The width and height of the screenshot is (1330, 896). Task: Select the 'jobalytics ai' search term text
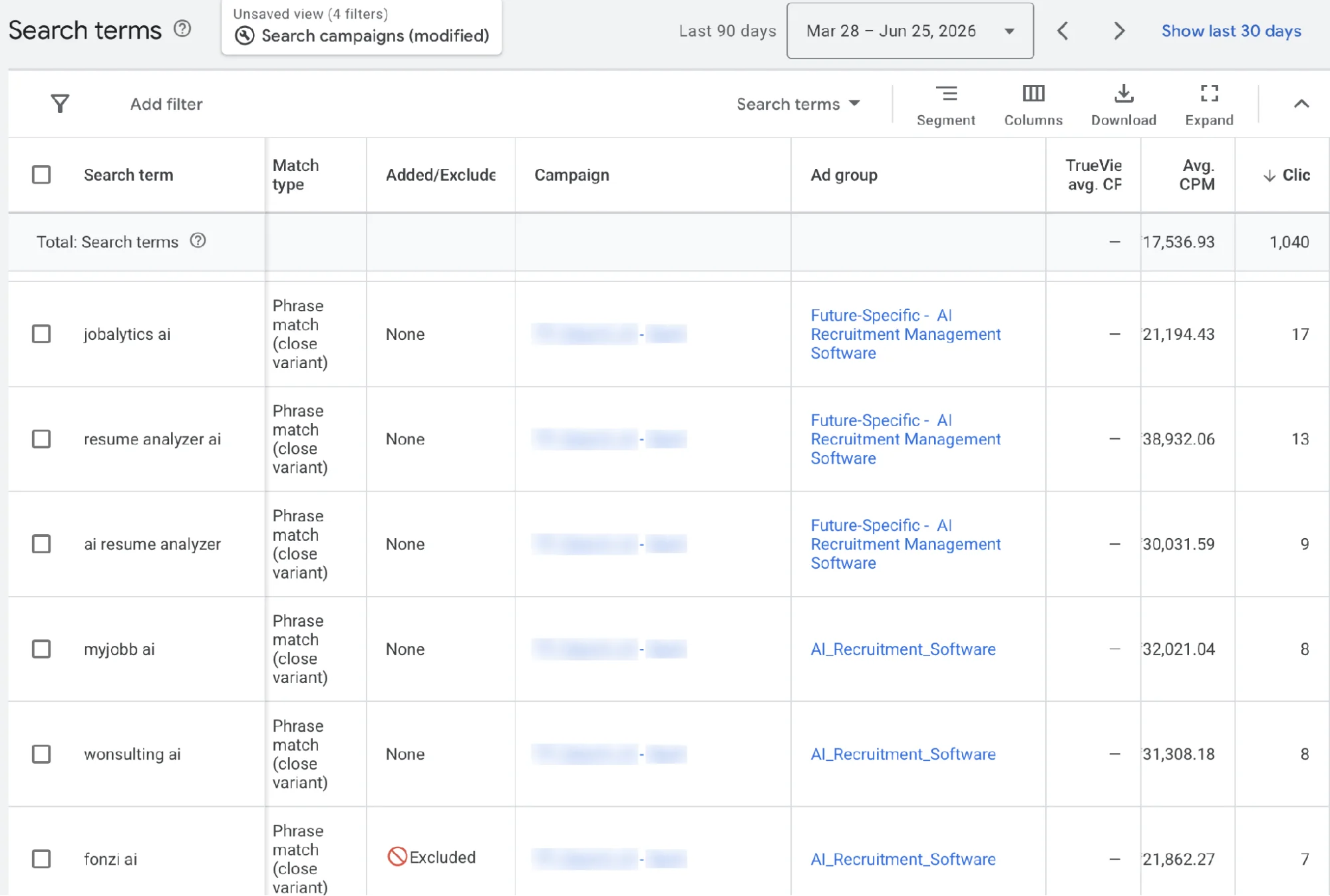pyautogui.click(x=127, y=335)
